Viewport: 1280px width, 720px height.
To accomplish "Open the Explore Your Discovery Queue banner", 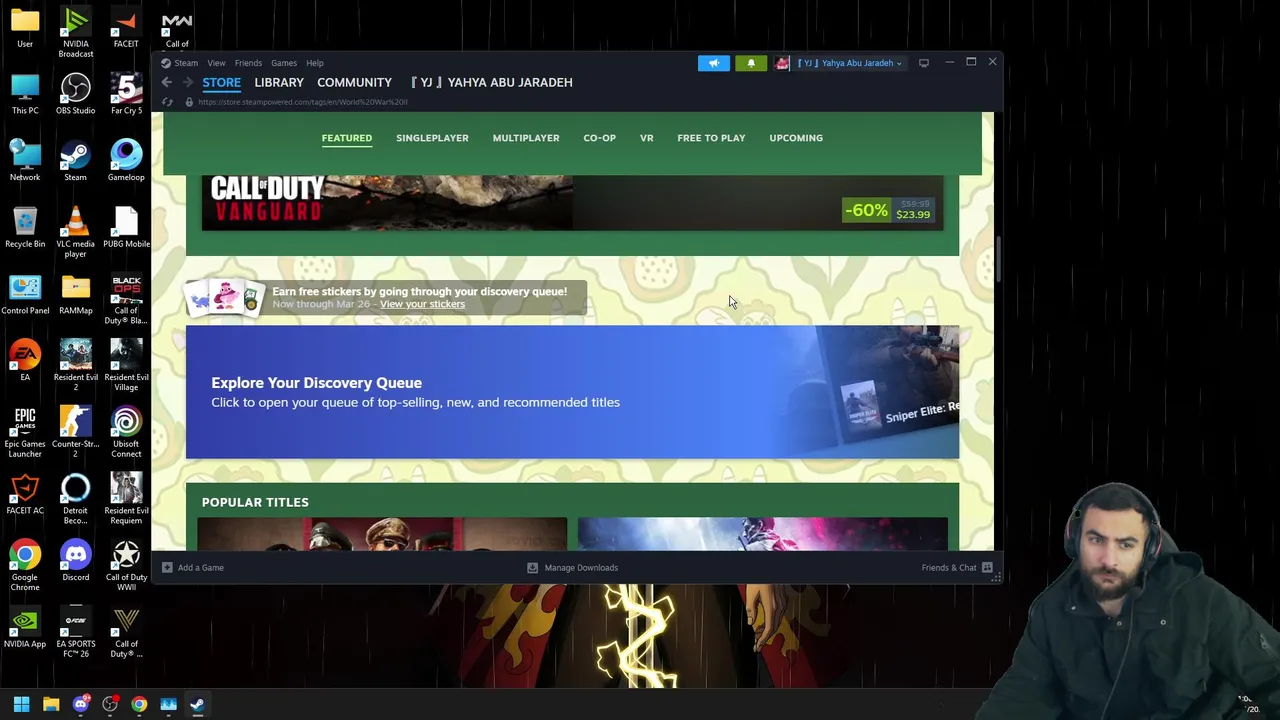I will [x=572, y=392].
